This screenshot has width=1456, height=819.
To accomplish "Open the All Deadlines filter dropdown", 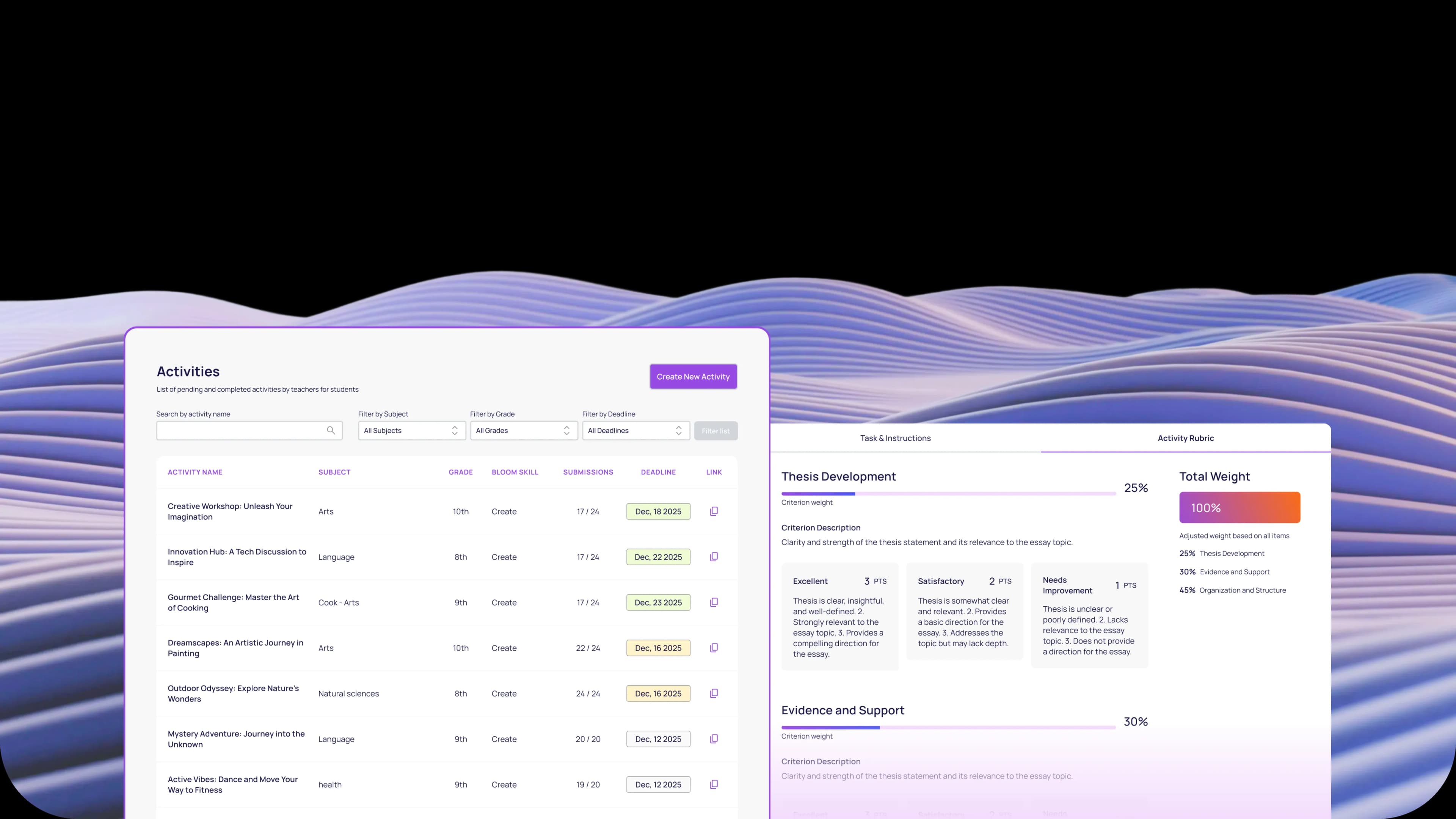I will (636, 431).
